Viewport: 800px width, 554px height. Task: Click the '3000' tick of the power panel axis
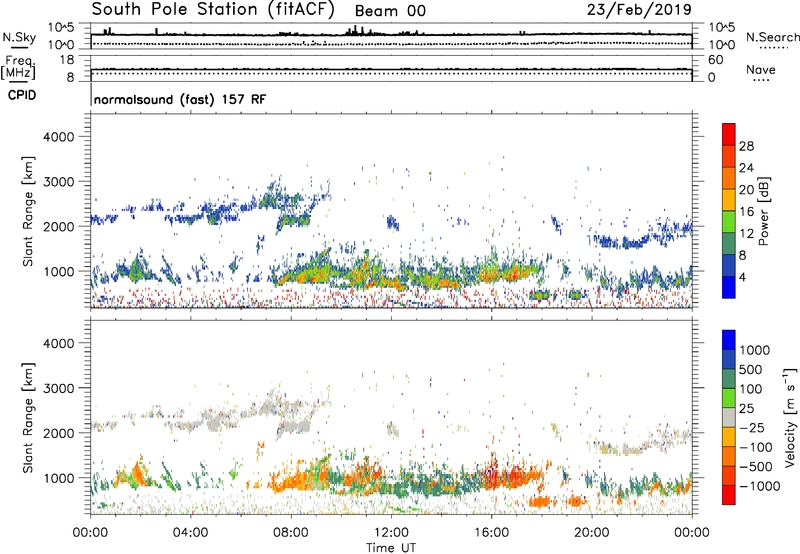click(58, 182)
